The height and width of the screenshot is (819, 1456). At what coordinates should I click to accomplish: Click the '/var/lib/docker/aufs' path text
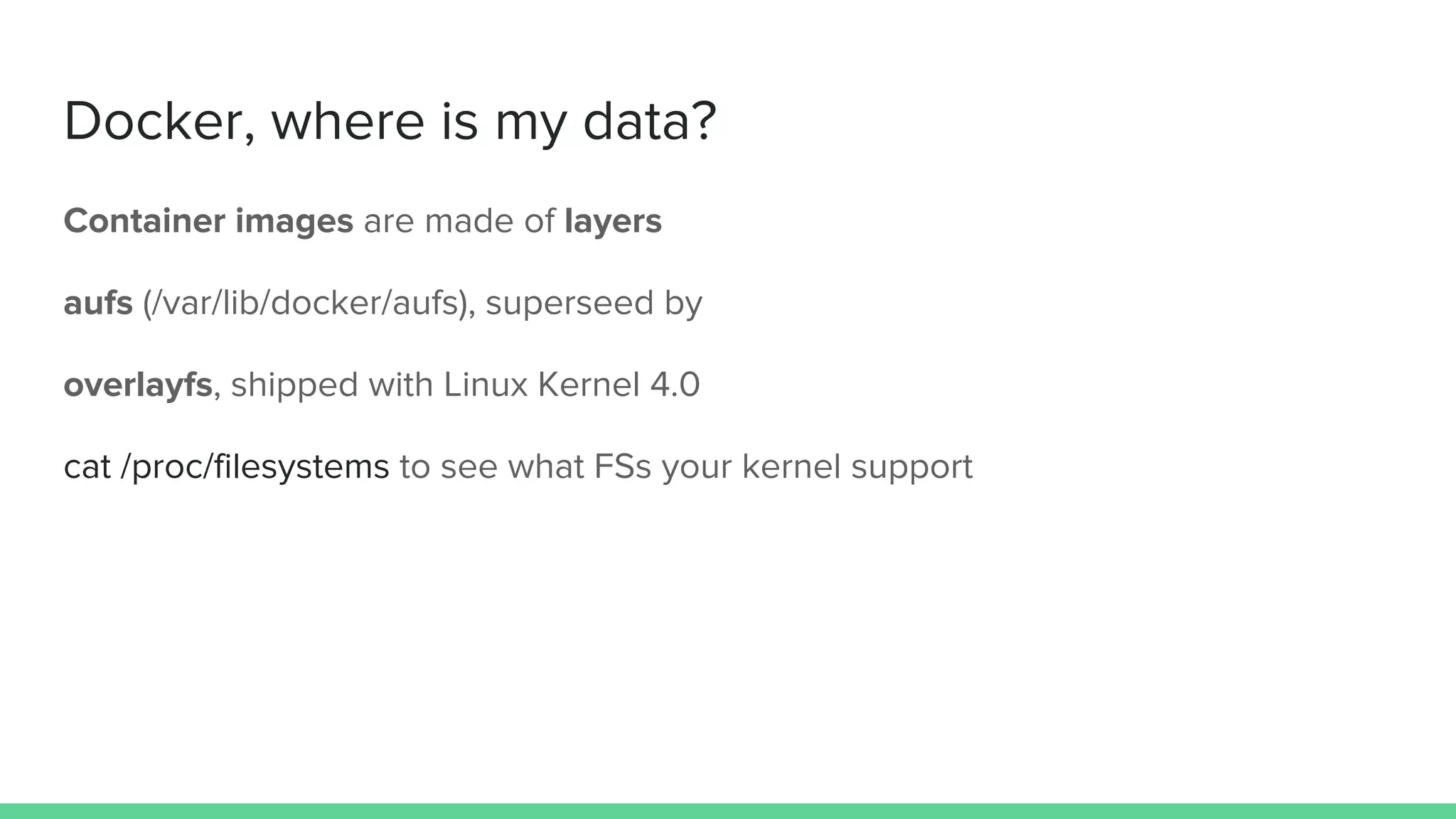click(304, 304)
